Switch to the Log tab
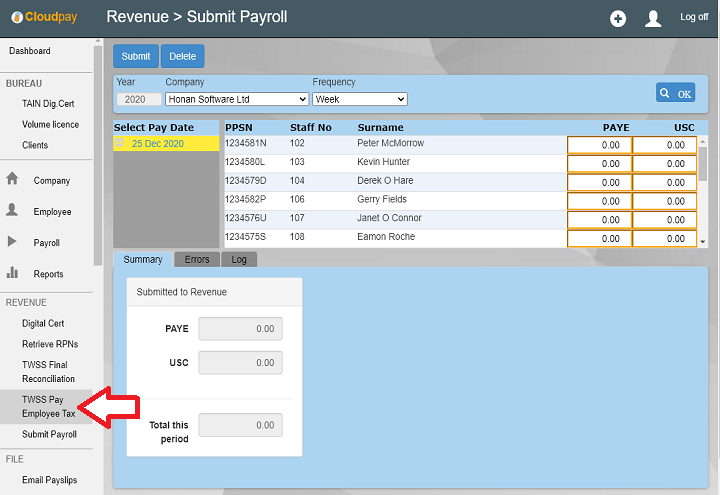Screen dimensions: 720x495 click(x=239, y=259)
